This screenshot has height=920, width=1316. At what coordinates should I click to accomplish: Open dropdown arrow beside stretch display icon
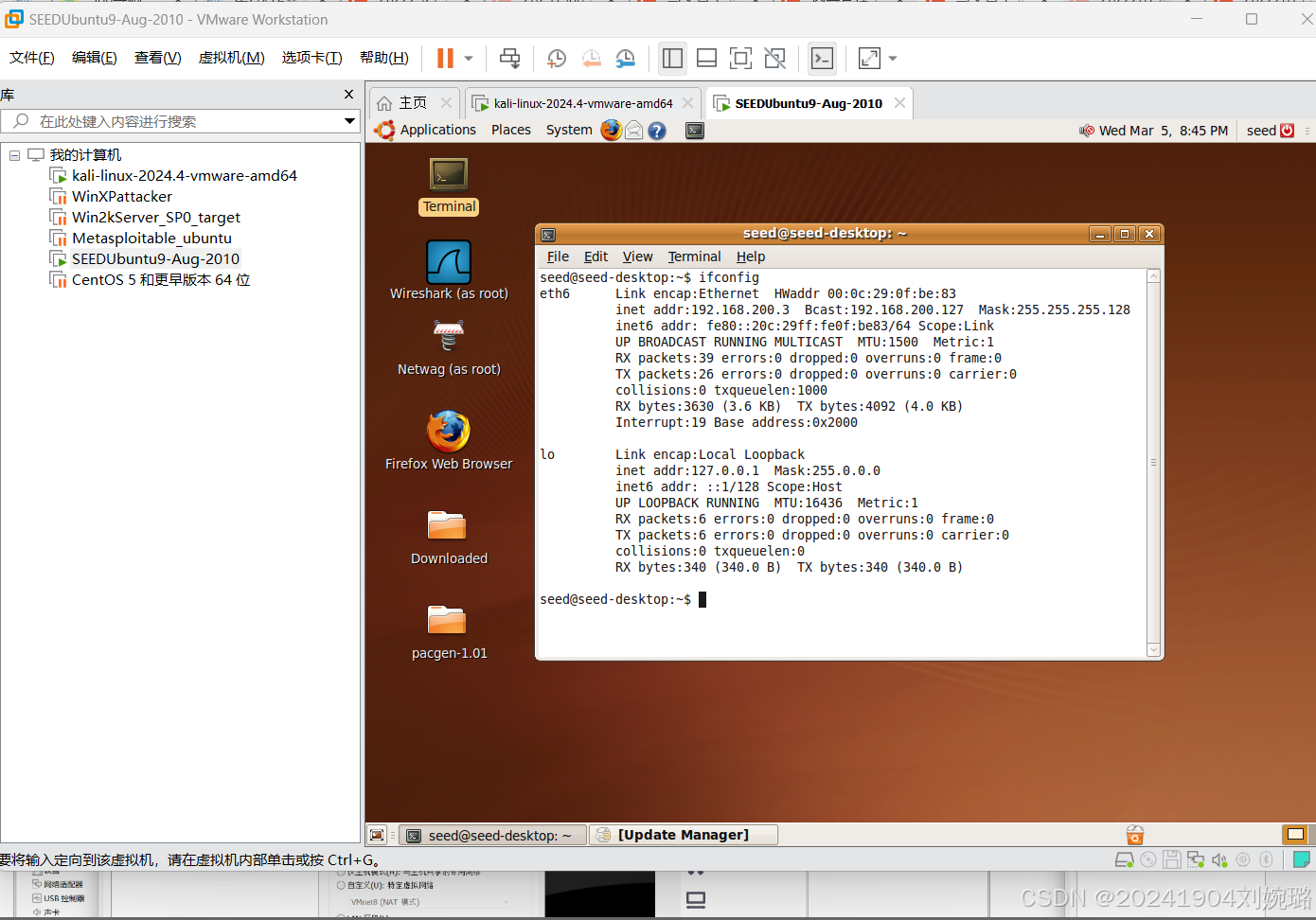(893, 59)
